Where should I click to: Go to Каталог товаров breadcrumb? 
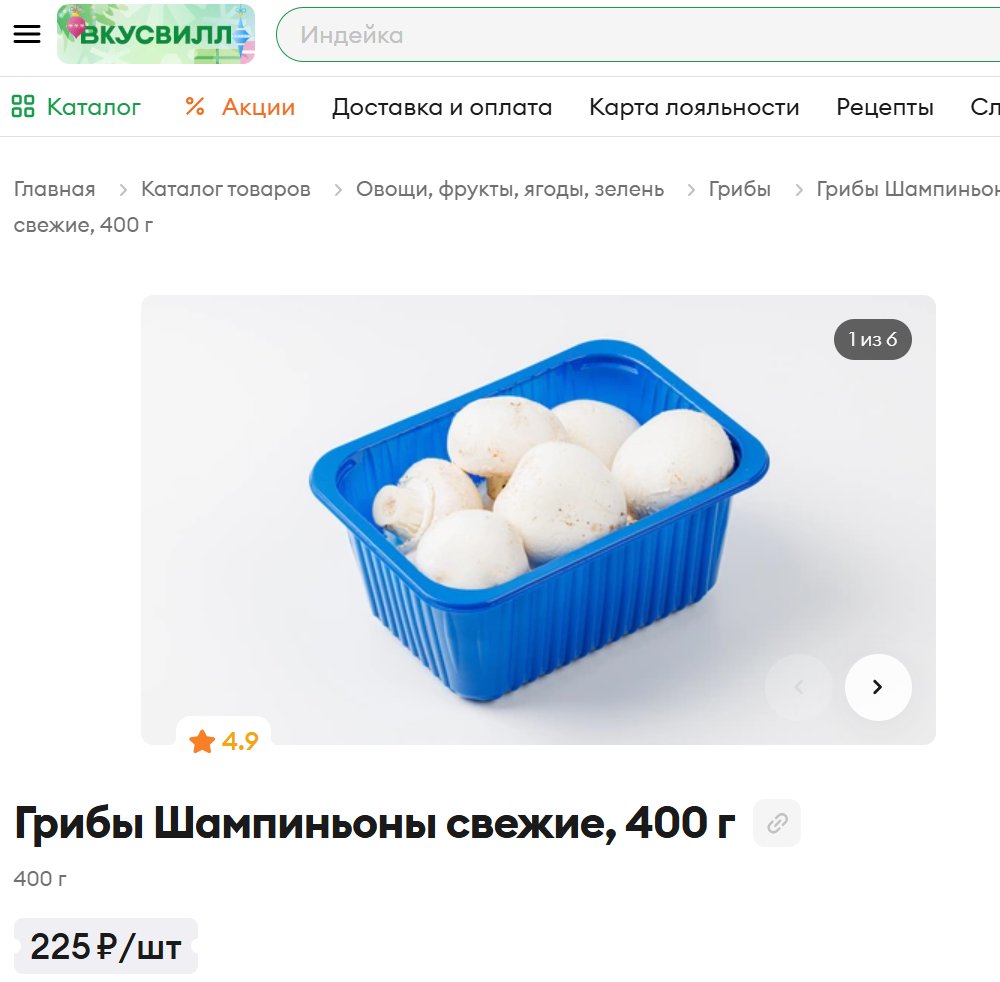226,189
